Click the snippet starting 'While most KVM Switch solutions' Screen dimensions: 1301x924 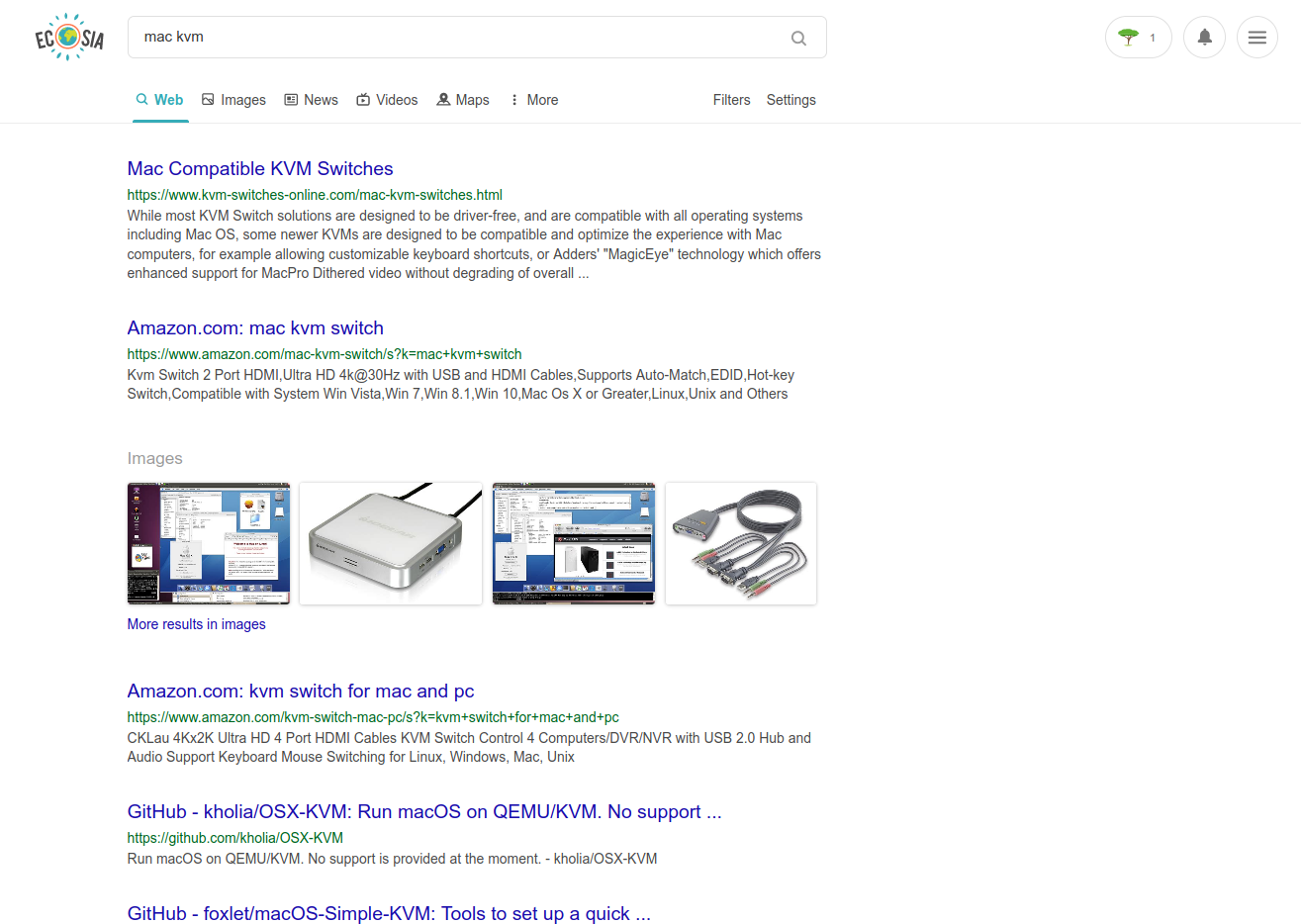coord(474,244)
